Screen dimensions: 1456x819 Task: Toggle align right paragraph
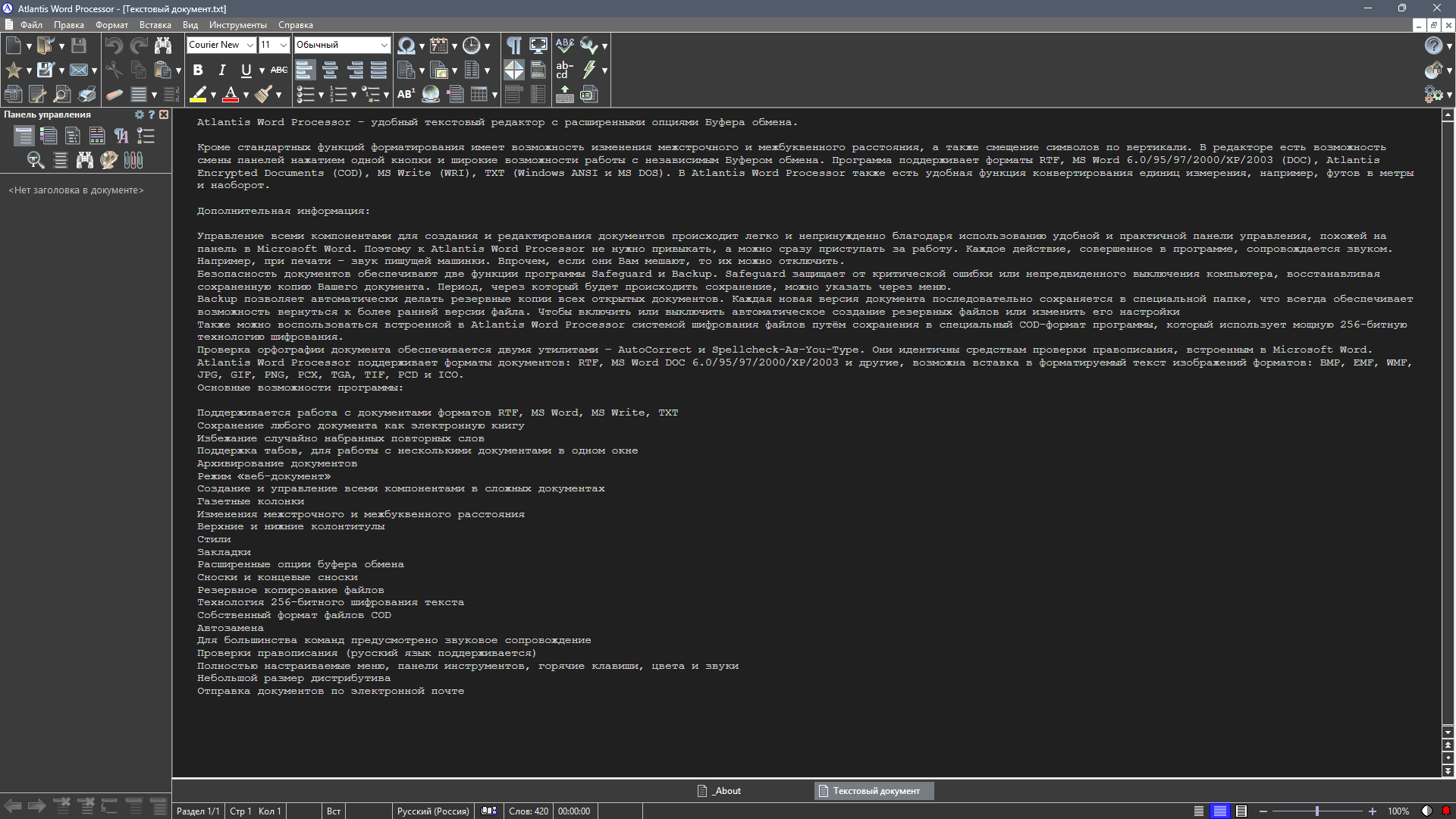point(354,70)
